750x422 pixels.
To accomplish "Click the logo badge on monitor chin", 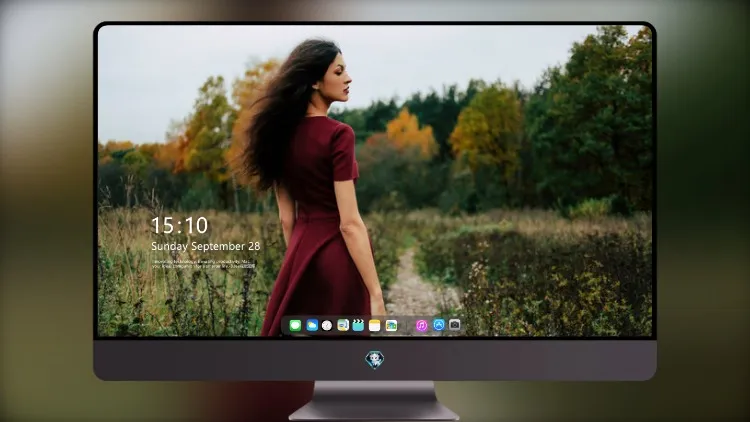I will point(375,360).
